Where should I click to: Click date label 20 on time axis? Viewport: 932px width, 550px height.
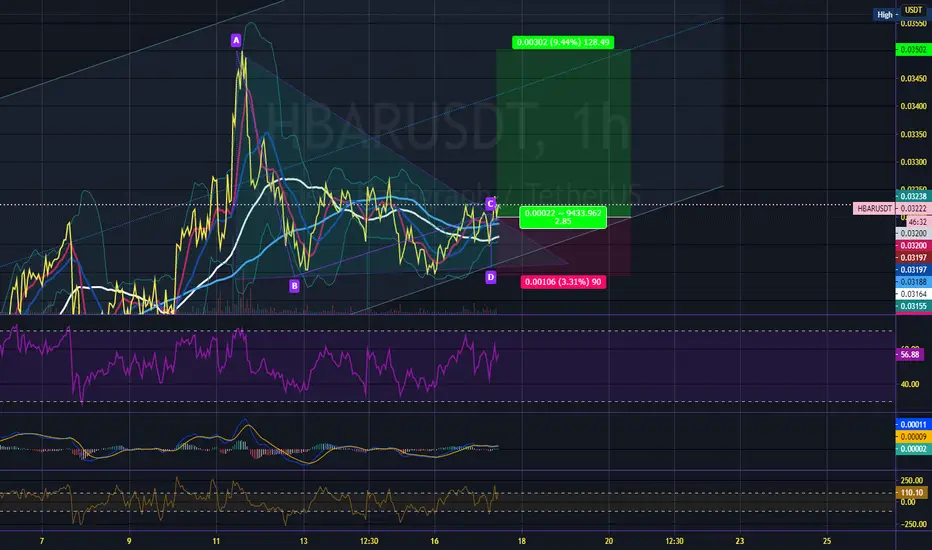pyautogui.click(x=609, y=541)
